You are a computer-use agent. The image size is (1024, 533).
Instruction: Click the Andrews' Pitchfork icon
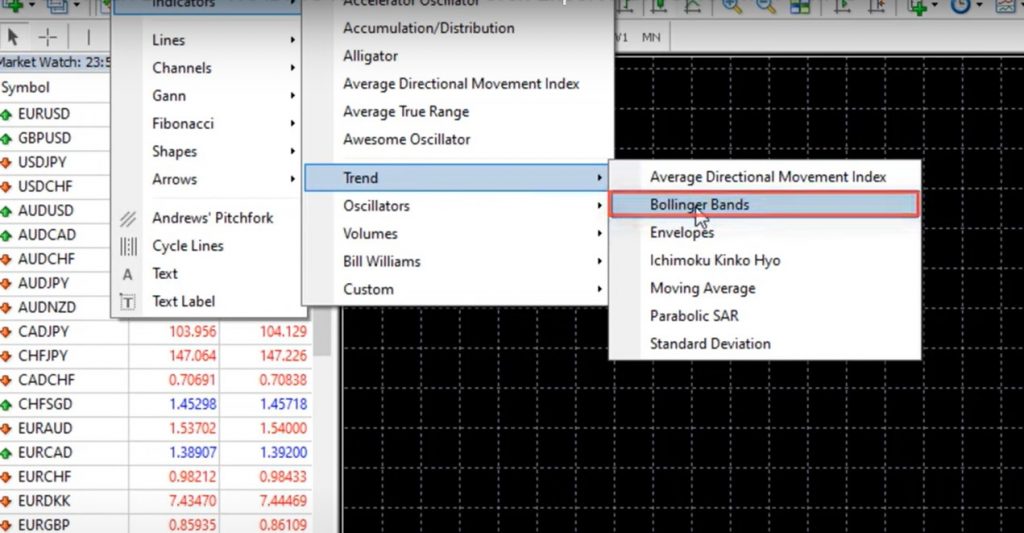click(x=128, y=218)
